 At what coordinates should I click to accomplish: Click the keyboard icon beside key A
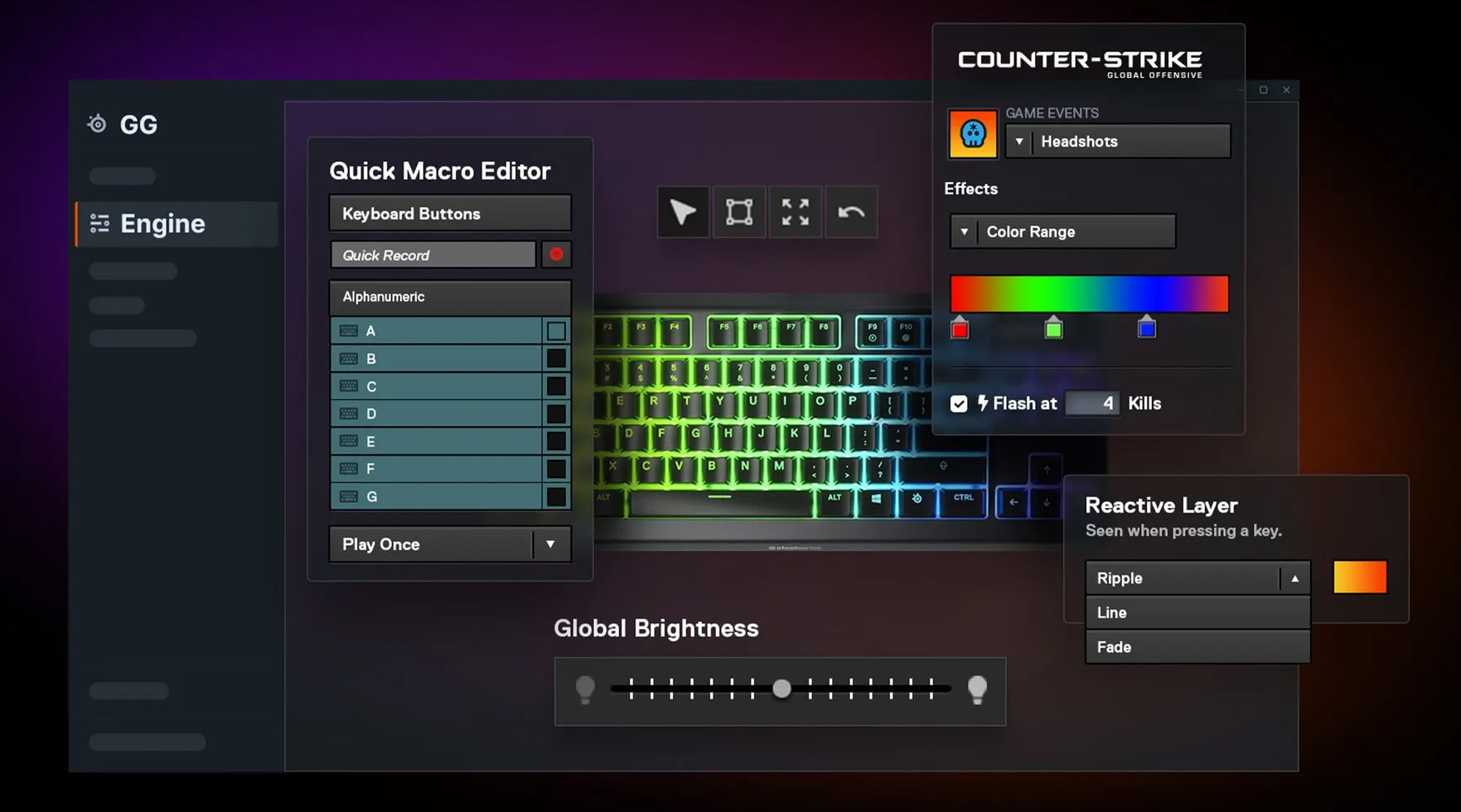click(x=349, y=331)
